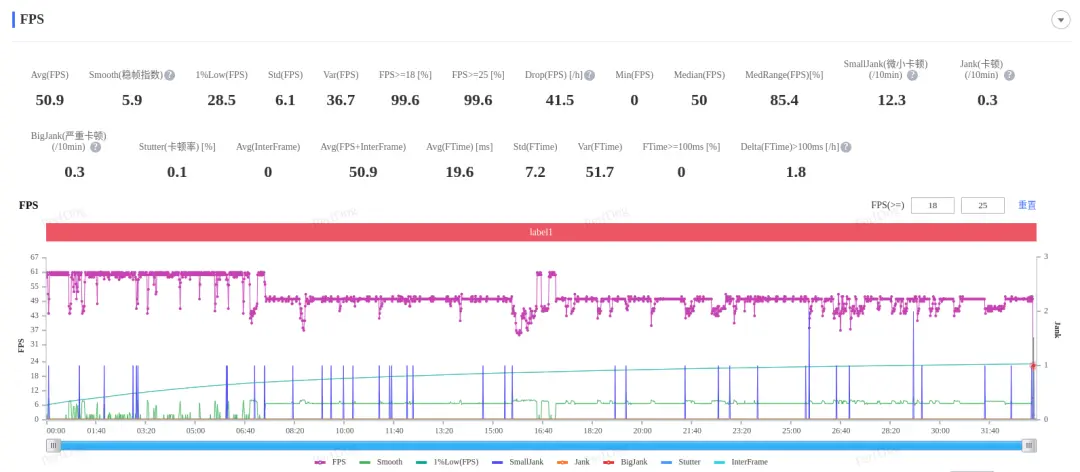Toggle Stutter legend entry
The width and height of the screenshot is (1080, 472).
pos(683,462)
